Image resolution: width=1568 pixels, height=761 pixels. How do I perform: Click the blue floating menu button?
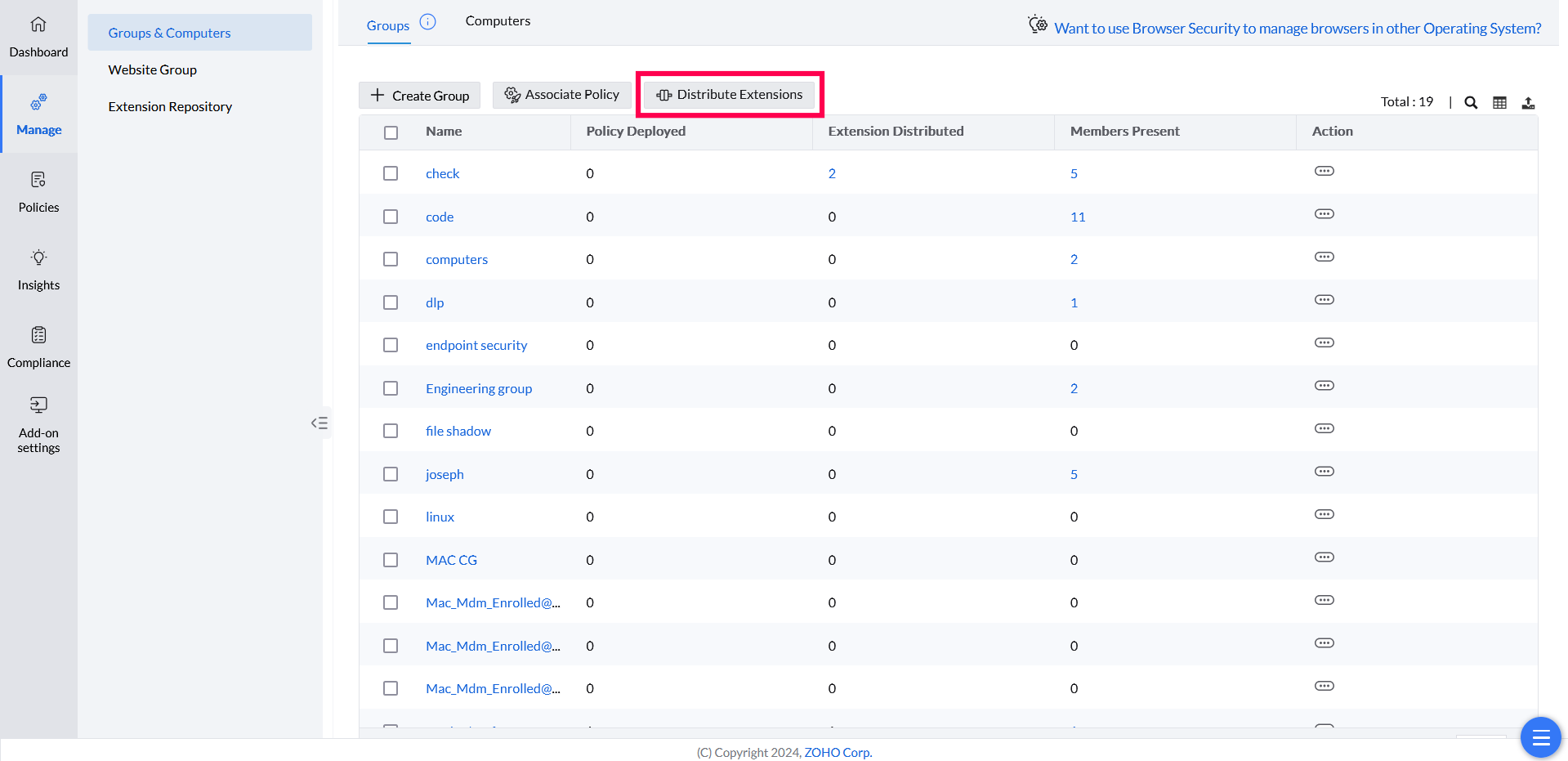[x=1540, y=738]
